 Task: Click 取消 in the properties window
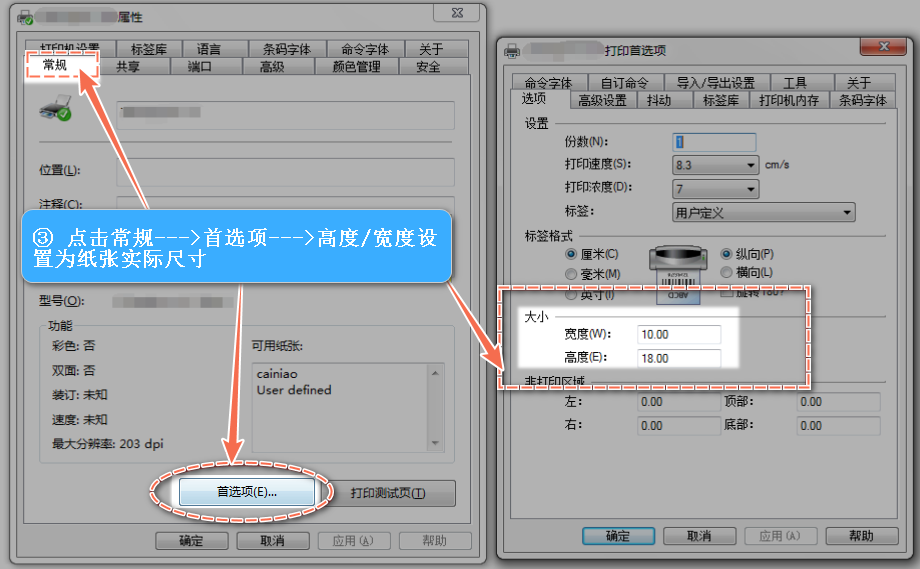(273, 540)
